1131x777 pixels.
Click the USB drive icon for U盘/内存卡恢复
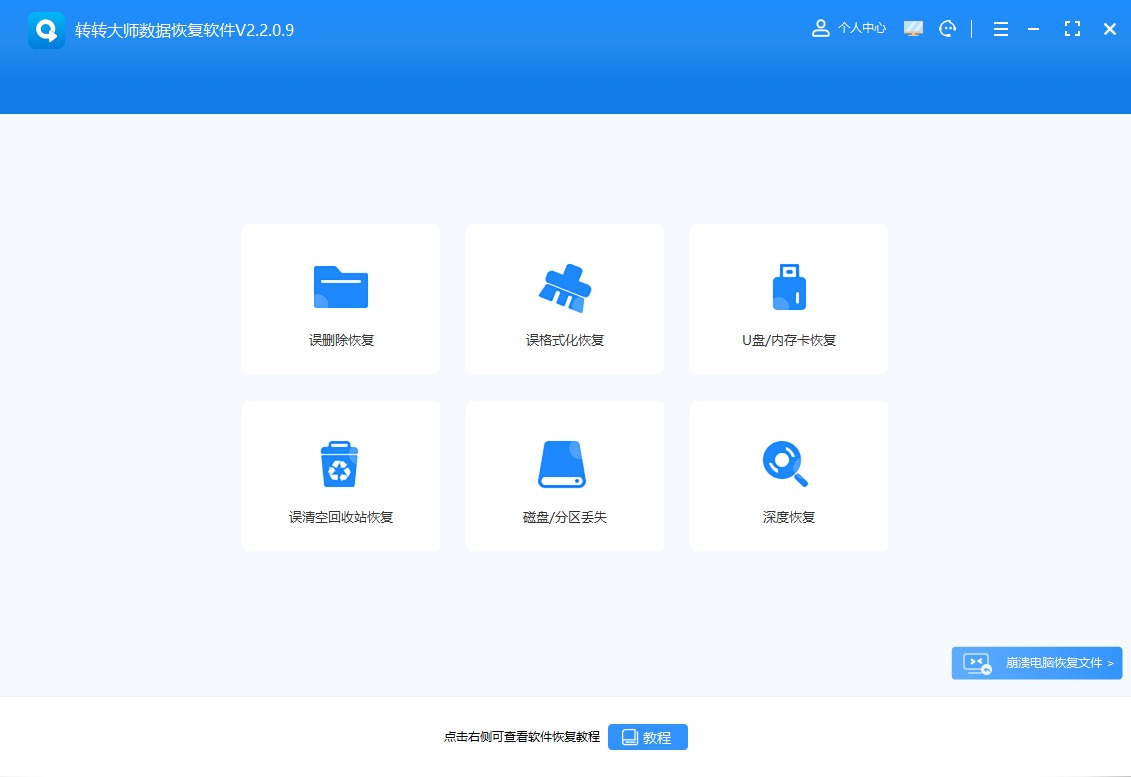pyautogui.click(x=788, y=287)
